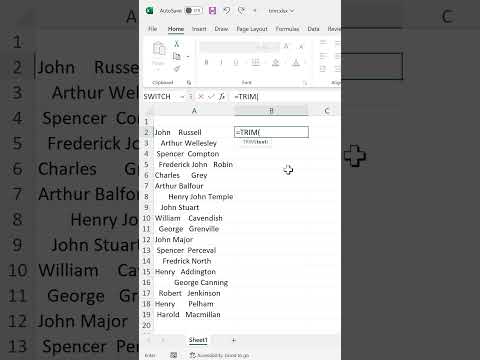Click the cell containing Frederick John Robin
The image size is (480, 360).
point(194,165)
